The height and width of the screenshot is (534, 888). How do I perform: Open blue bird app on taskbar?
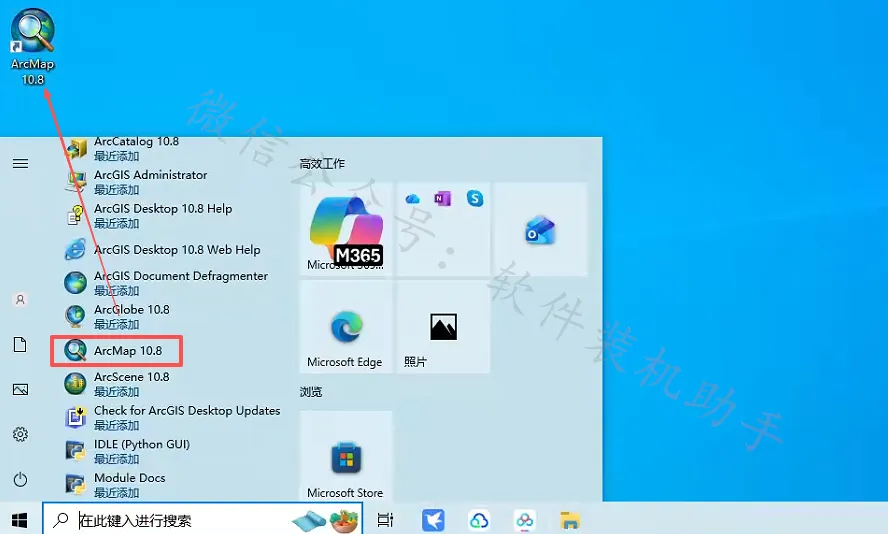coord(433,520)
